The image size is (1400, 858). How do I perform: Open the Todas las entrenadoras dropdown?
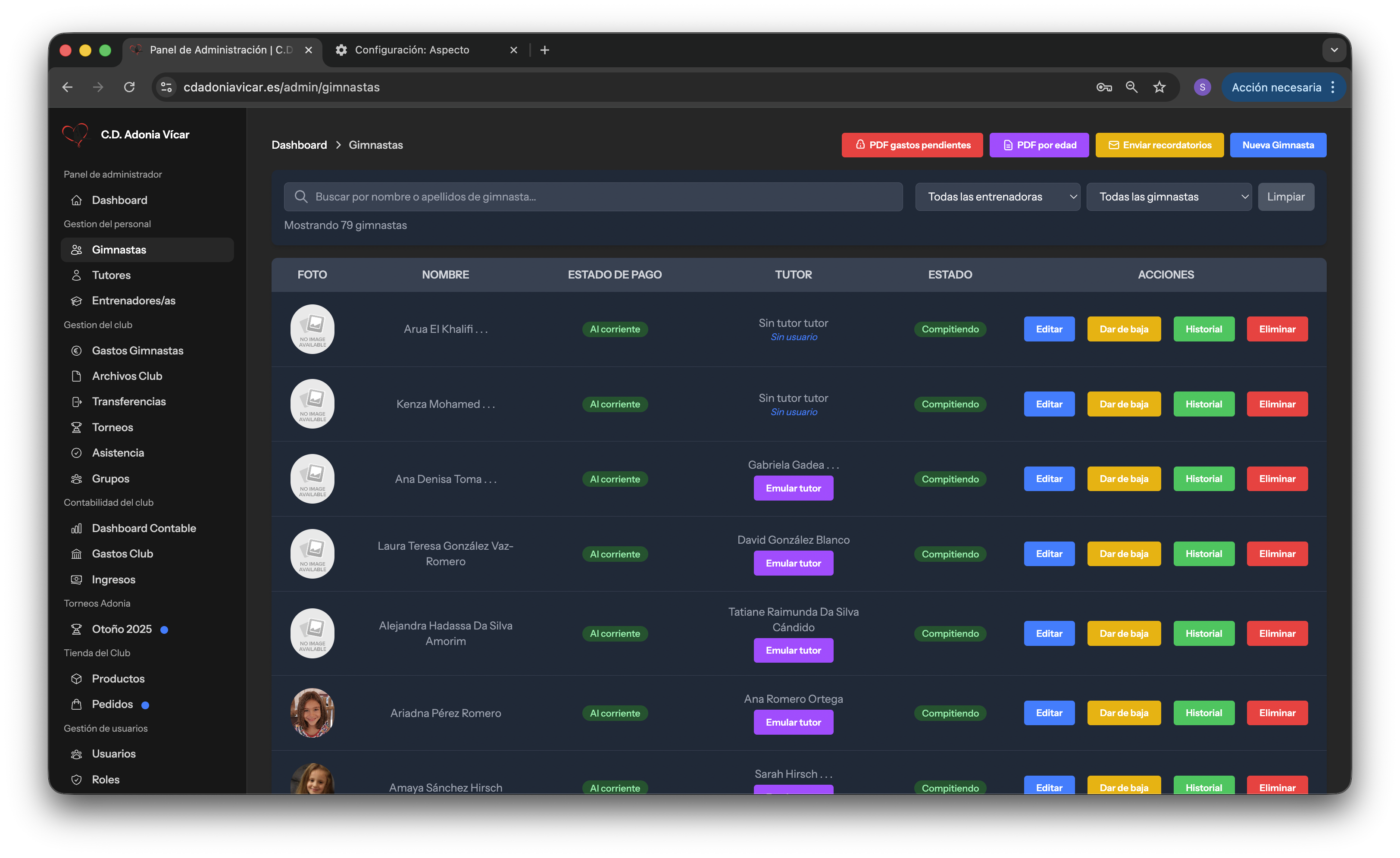998,197
